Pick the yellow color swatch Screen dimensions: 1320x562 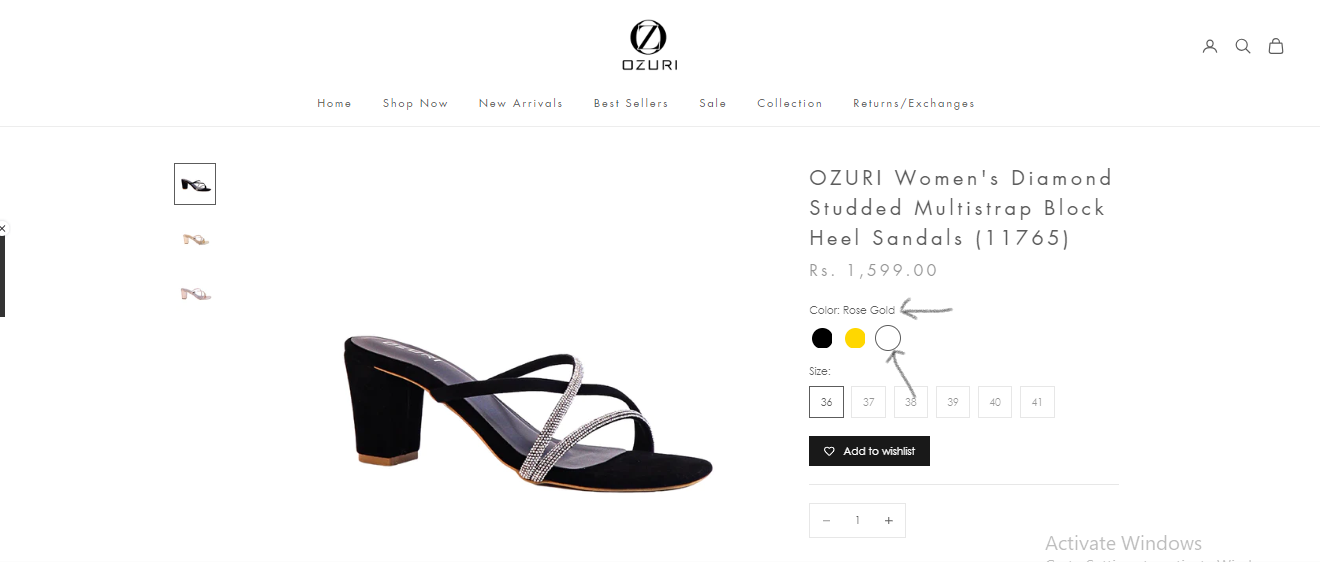(855, 338)
